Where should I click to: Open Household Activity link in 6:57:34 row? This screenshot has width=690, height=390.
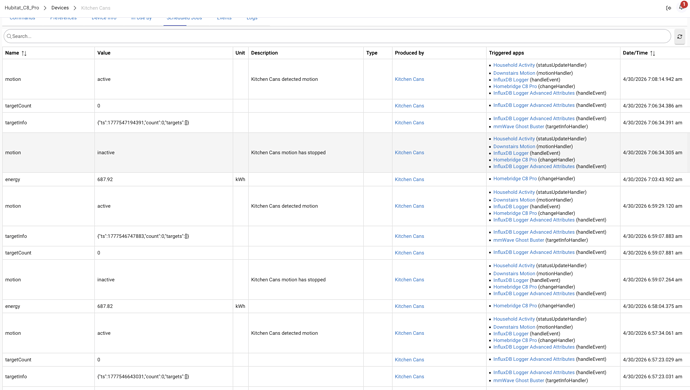coord(514,319)
